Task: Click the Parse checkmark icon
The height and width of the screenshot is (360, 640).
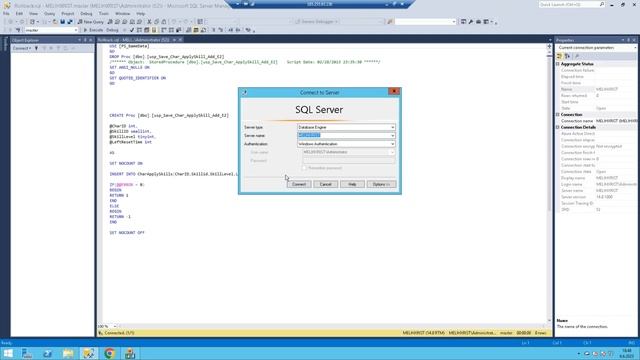Action: [x=132, y=30]
